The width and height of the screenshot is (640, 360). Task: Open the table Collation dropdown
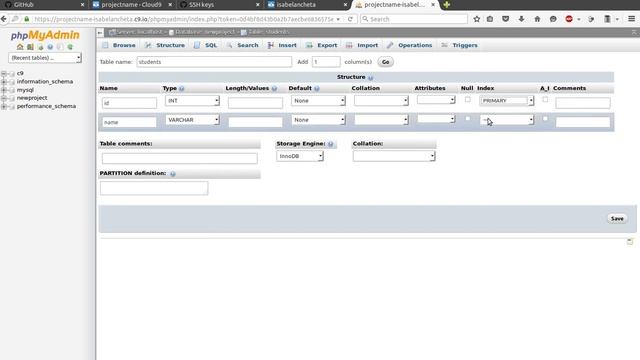(394, 156)
